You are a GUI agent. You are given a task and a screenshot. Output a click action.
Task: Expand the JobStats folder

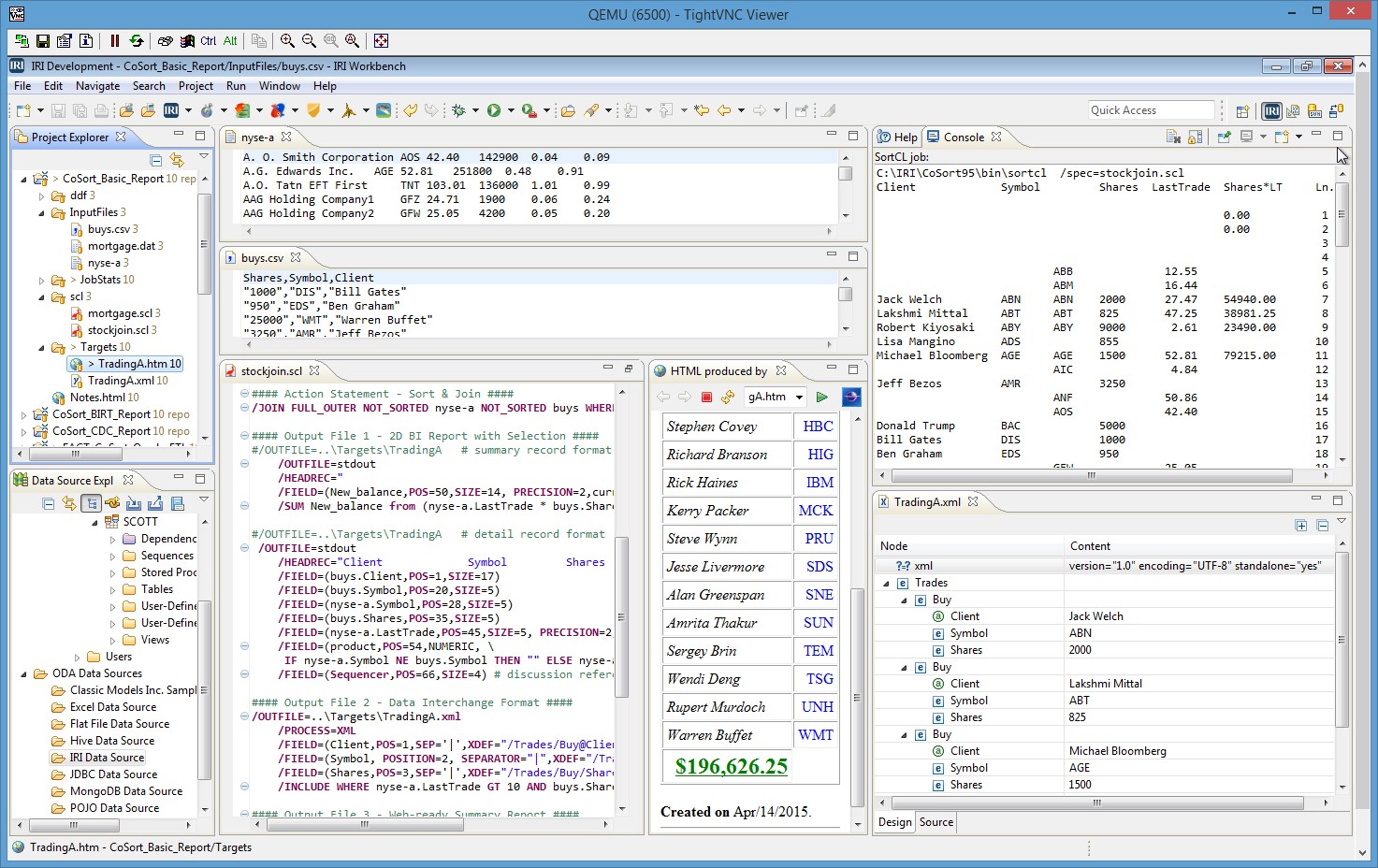pyautogui.click(x=42, y=280)
